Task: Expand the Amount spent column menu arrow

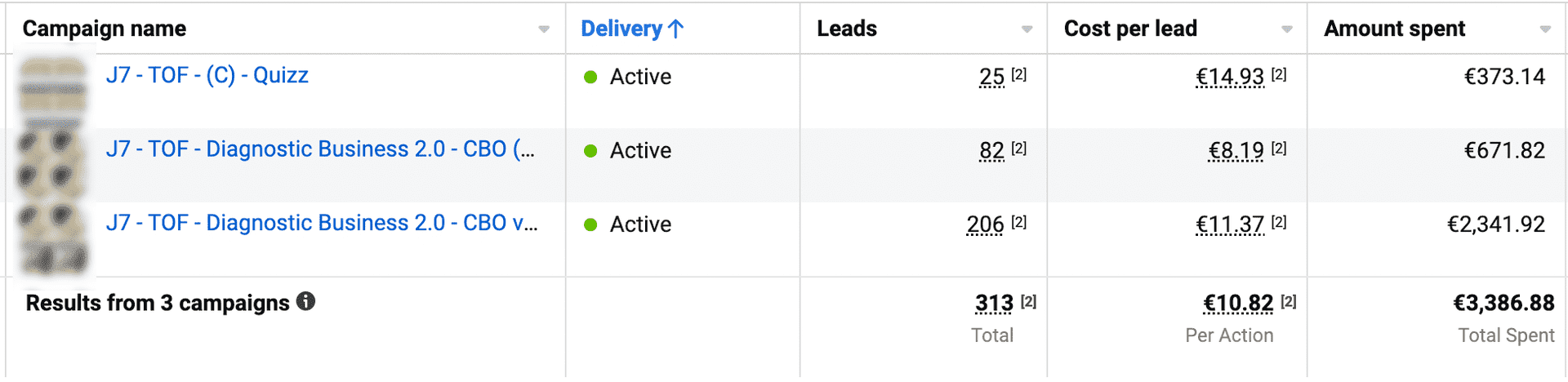Action: 1545,29
